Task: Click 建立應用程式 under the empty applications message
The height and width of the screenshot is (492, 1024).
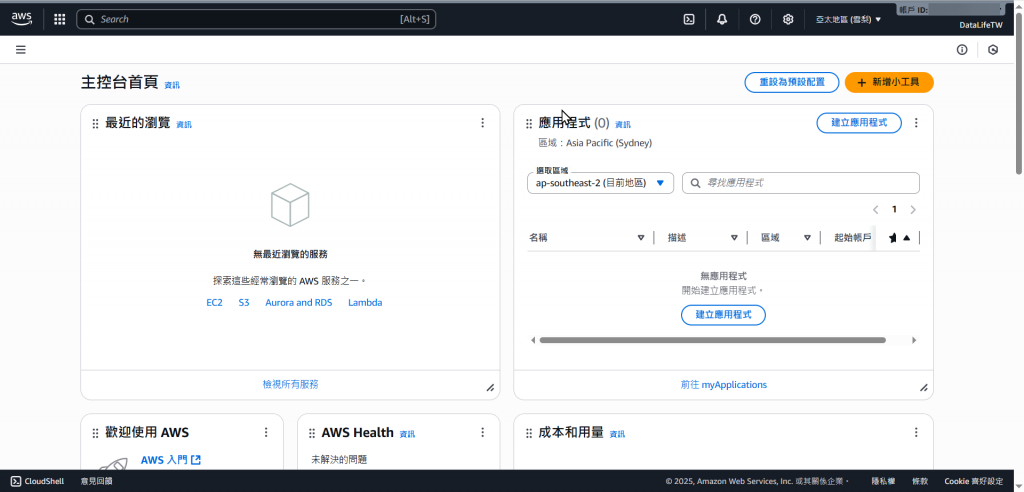Action: (x=723, y=315)
